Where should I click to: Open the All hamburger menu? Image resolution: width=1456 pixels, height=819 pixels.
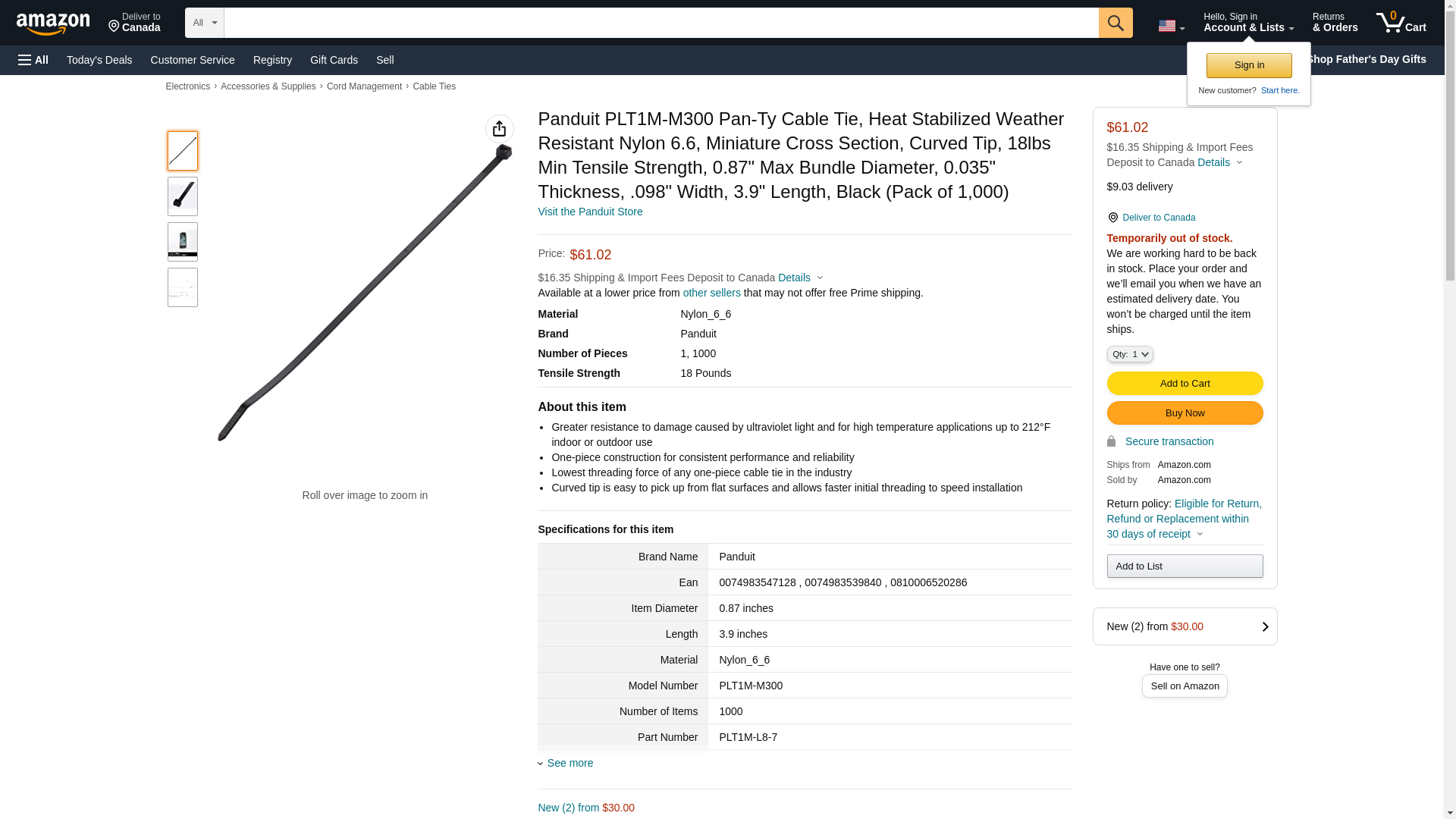tap(33, 60)
